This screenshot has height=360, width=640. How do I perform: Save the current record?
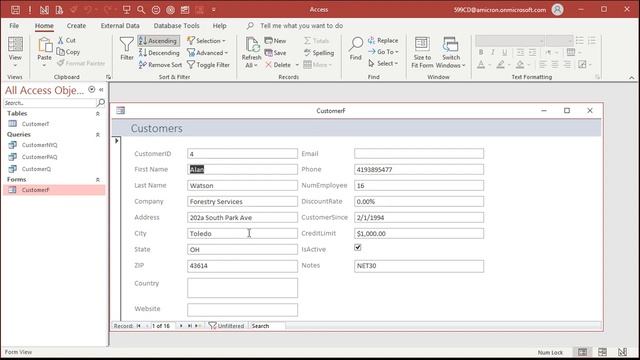point(276,53)
